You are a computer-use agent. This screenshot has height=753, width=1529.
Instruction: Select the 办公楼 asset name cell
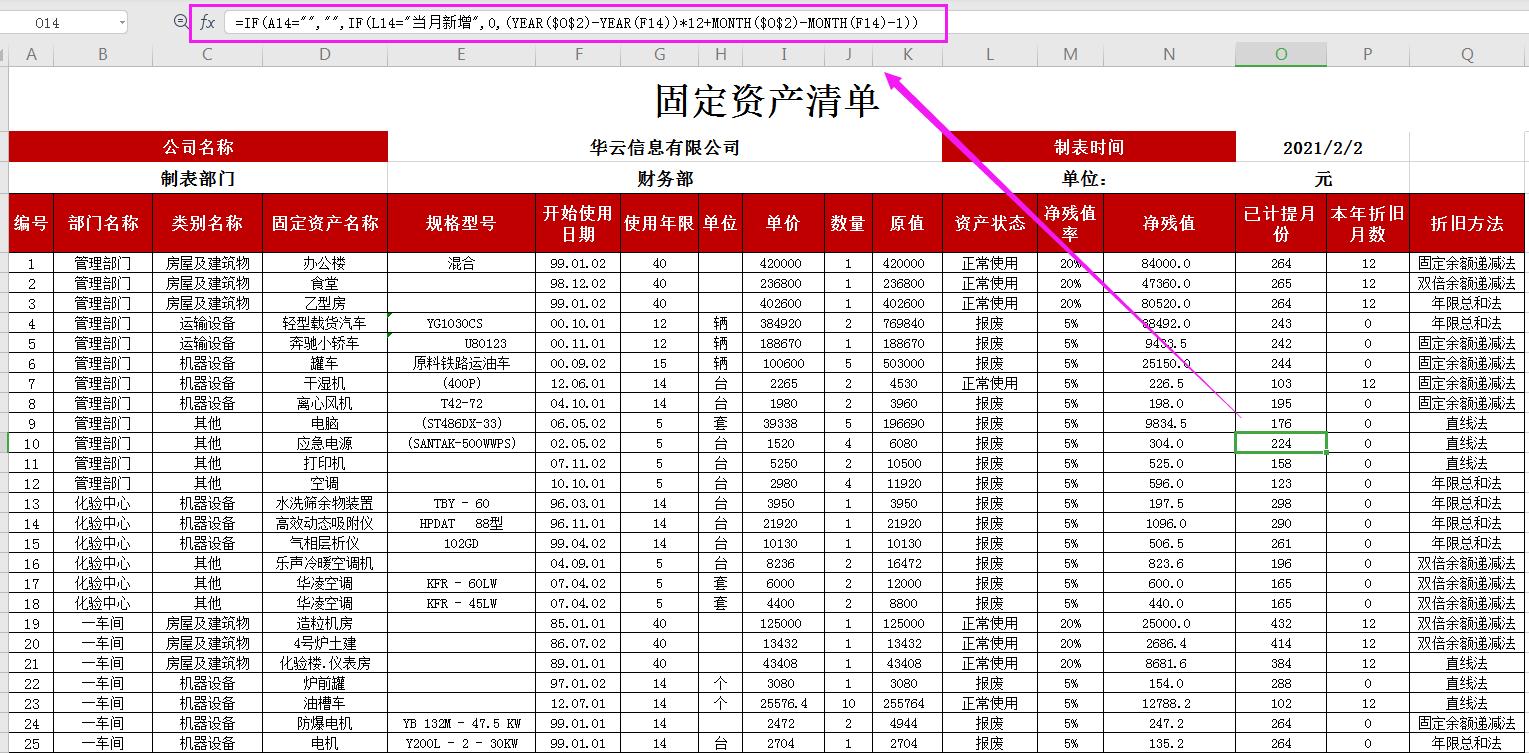coord(322,263)
